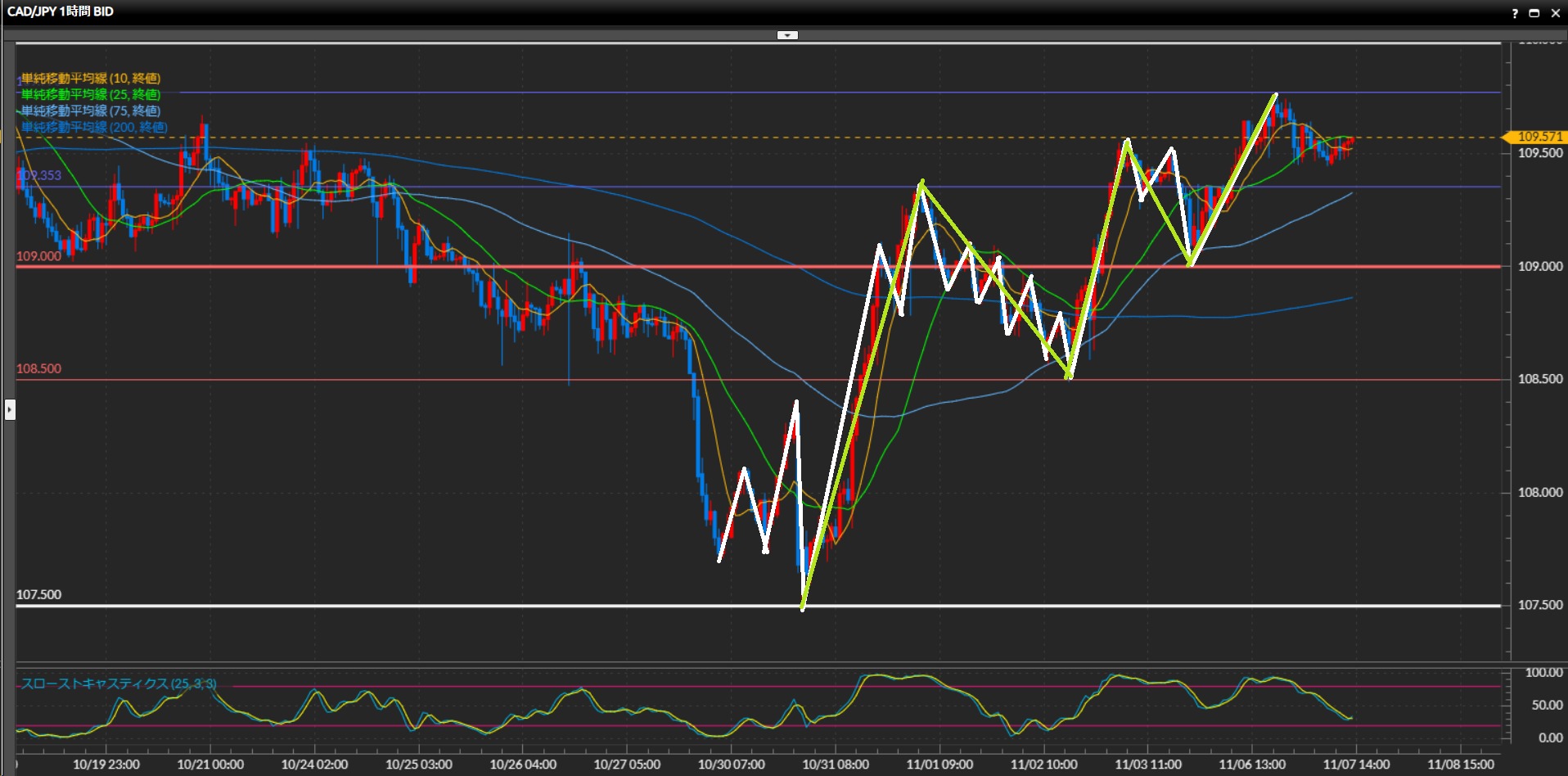Click the 11/03 11:00 time axis label
This screenshot has width=1568, height=776.
(x=1147, y=765)
